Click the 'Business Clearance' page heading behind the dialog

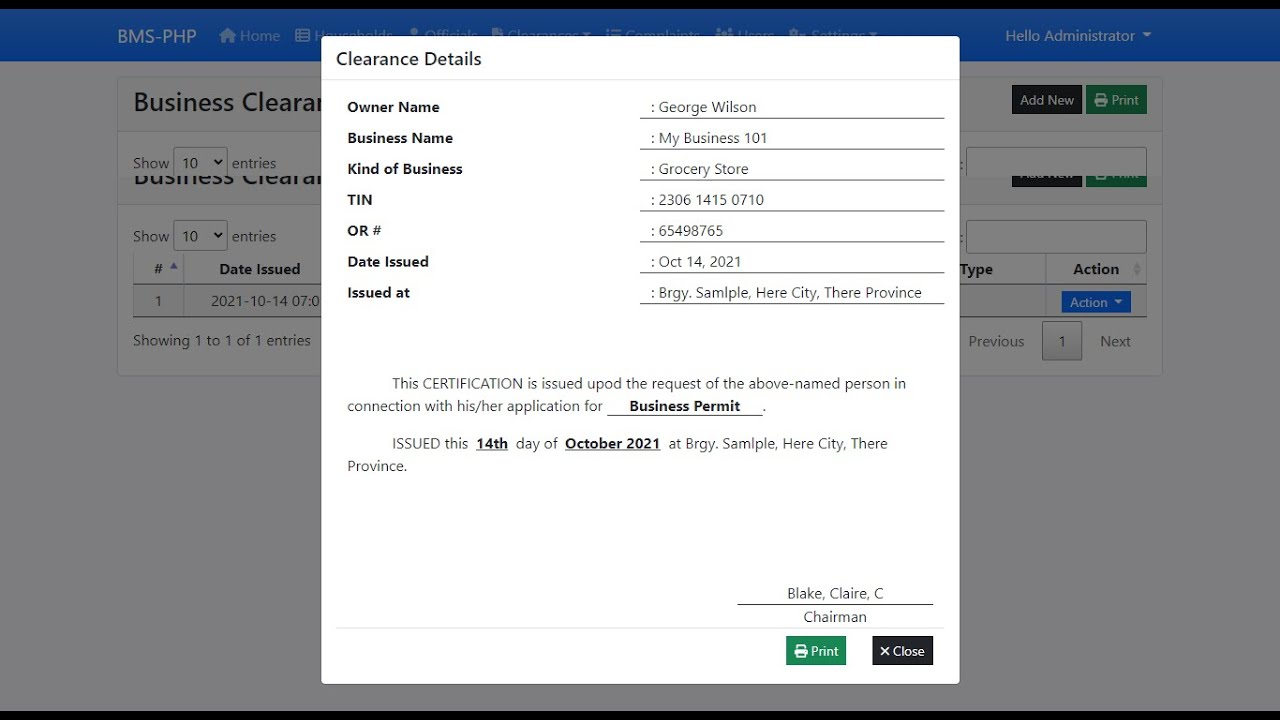228,103
